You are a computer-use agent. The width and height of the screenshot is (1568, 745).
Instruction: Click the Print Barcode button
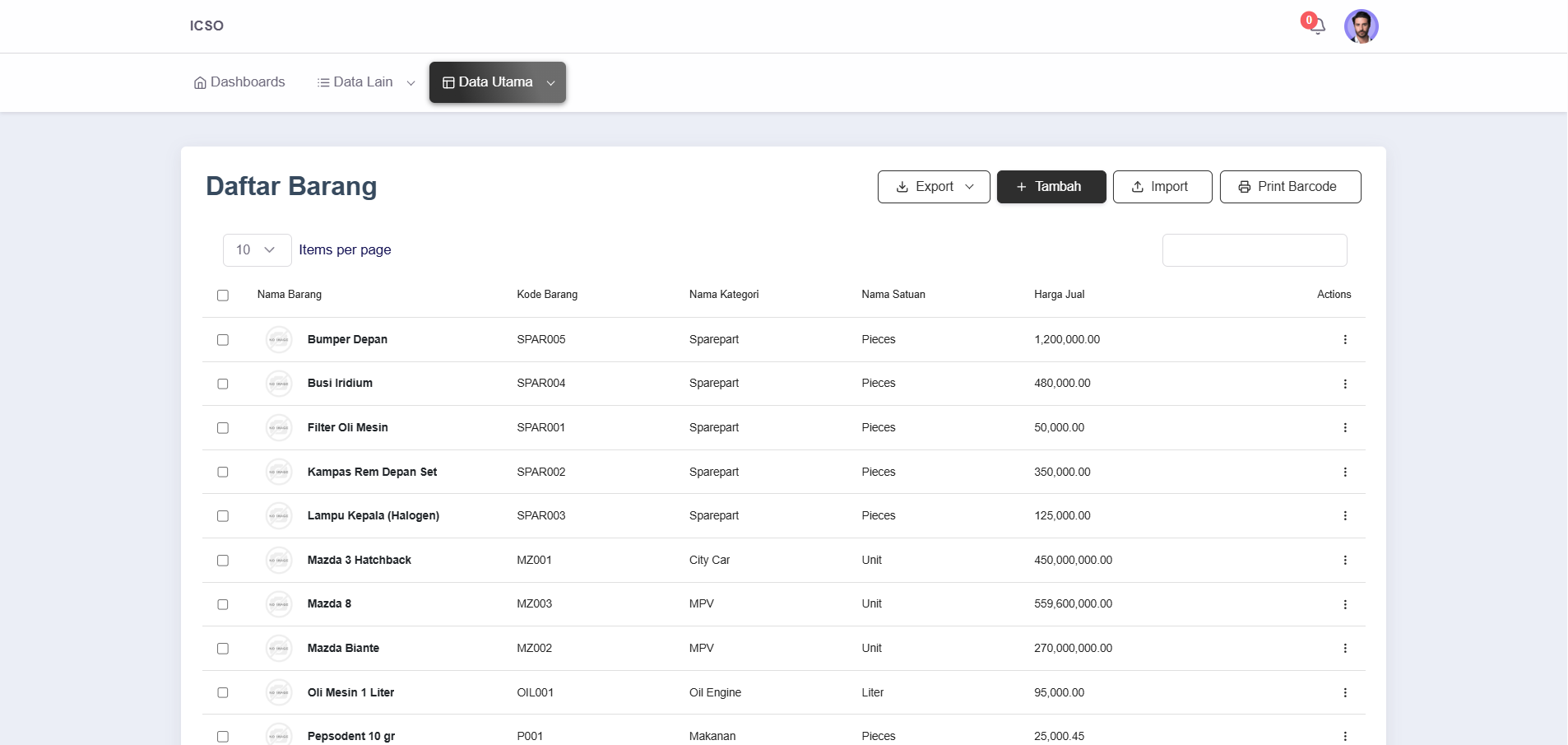1290,187
